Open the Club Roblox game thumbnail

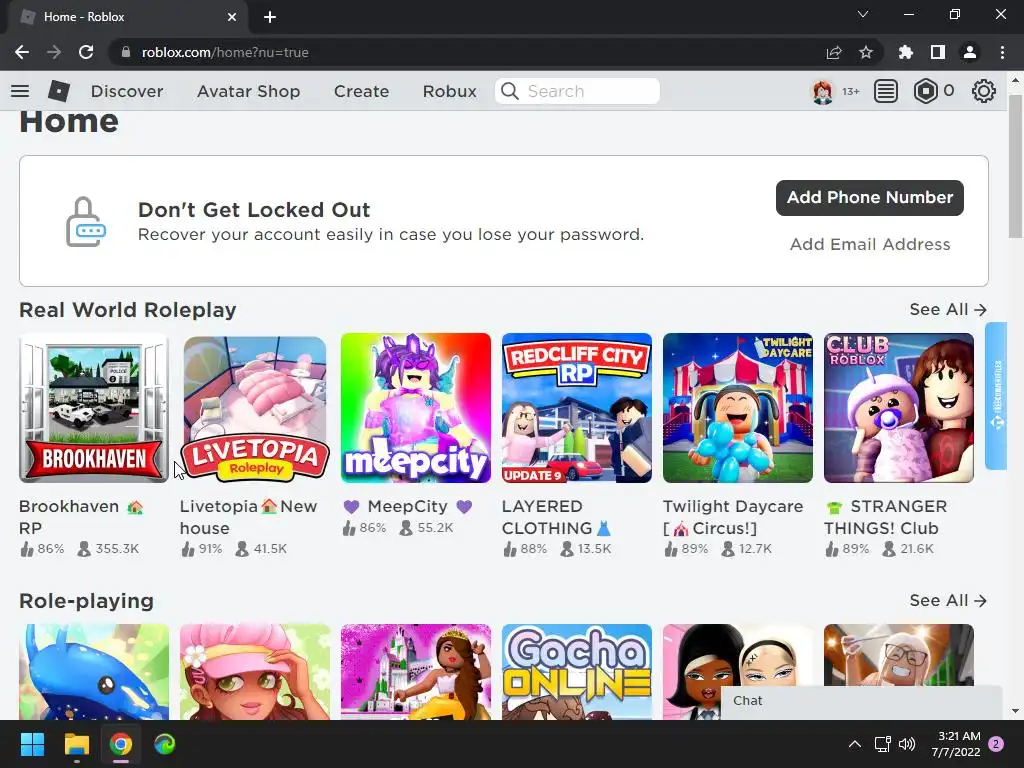pyautogui.click(x=899, y=408)
